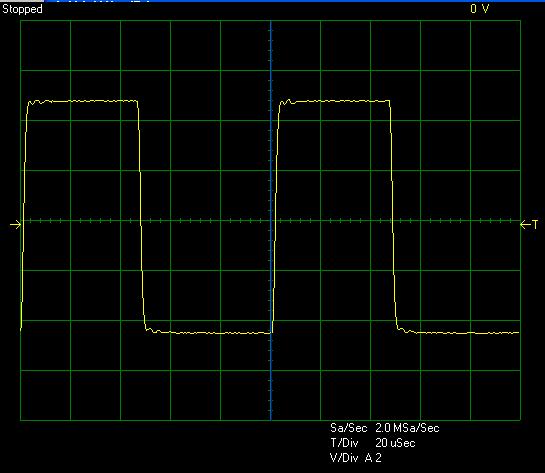Click the 0 V trigger voltage readout
The width and height of the screenshot is (545, 473).
coord(480,9)
